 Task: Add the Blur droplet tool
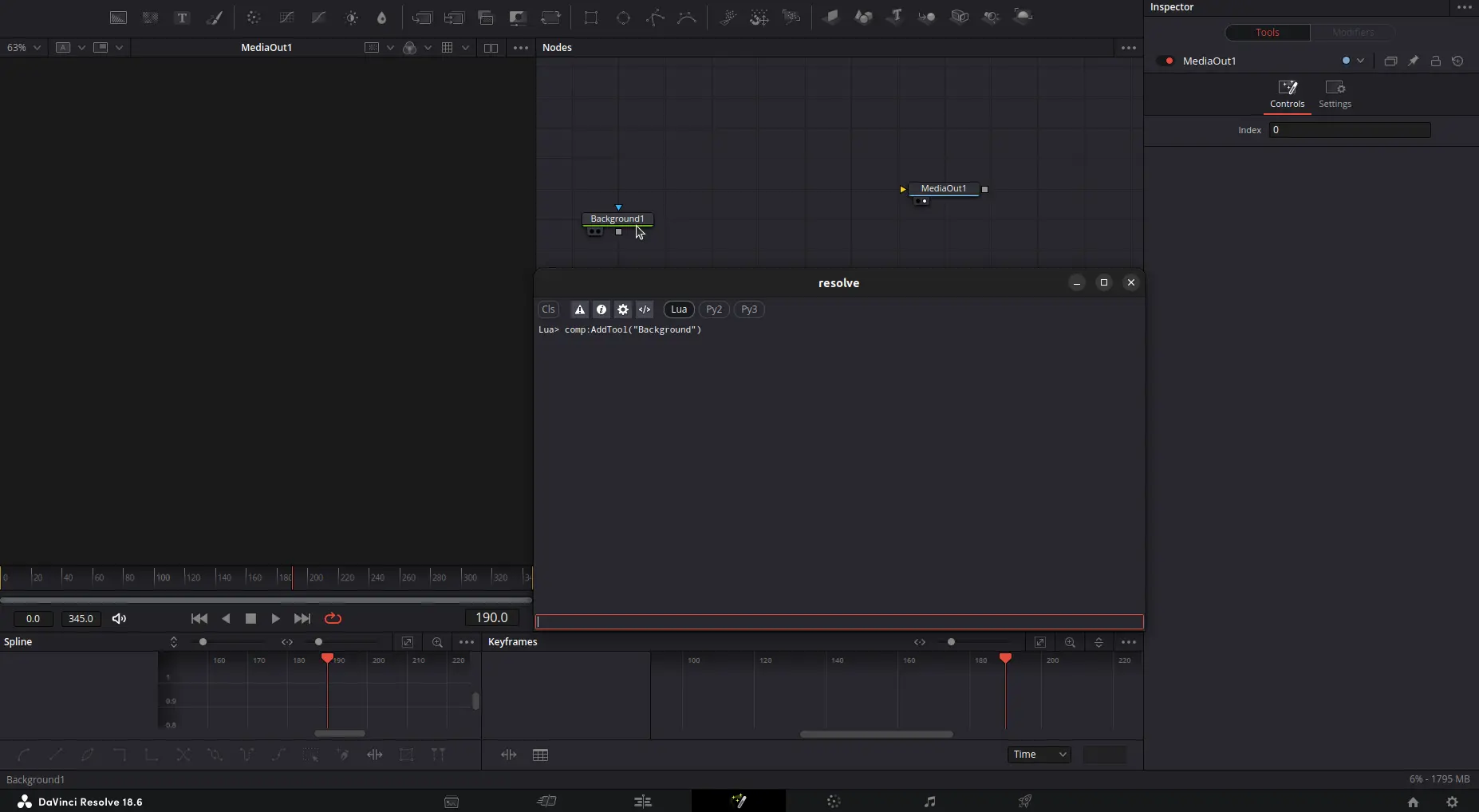(x=382, y=17)
